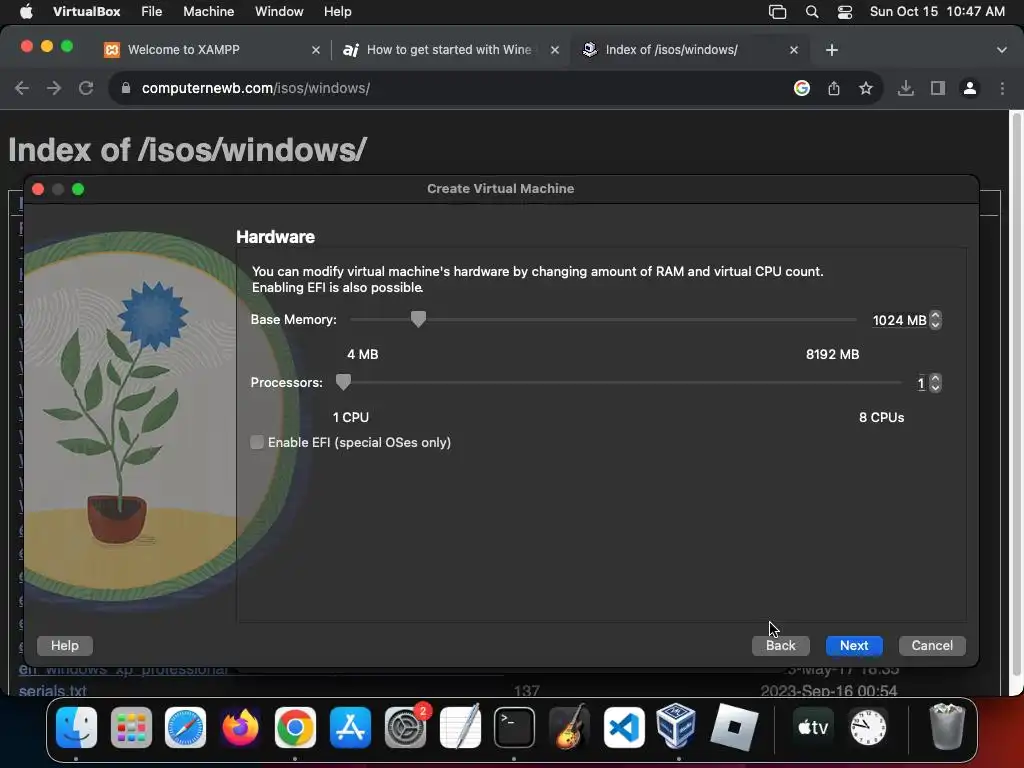Open the Trash in the dock
Viewport: 1024px width, 768px height.
coord(947,727)
